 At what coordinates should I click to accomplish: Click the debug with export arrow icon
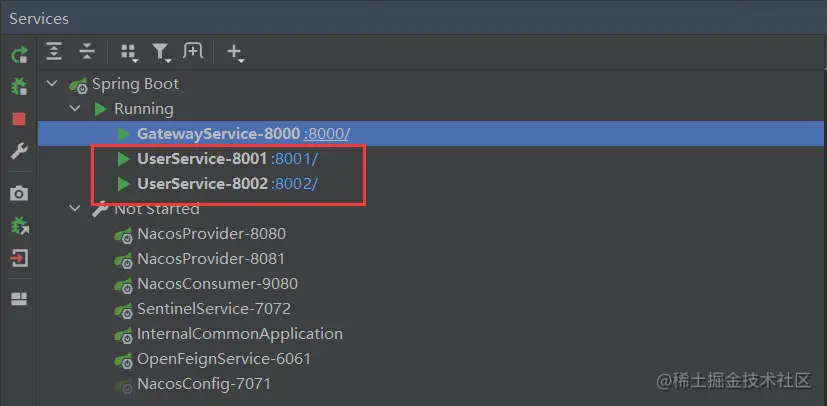[x=19, y=226]
